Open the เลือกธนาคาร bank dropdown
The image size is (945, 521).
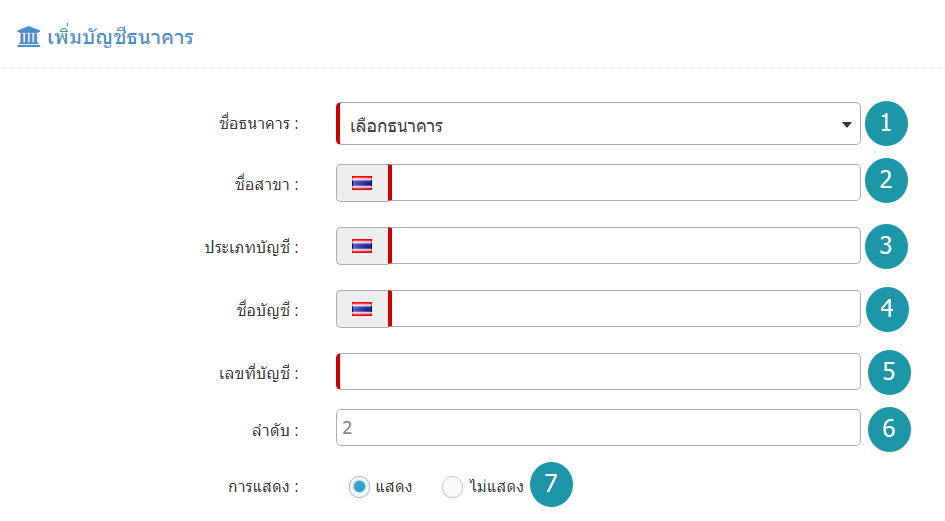tap(598, 124)
